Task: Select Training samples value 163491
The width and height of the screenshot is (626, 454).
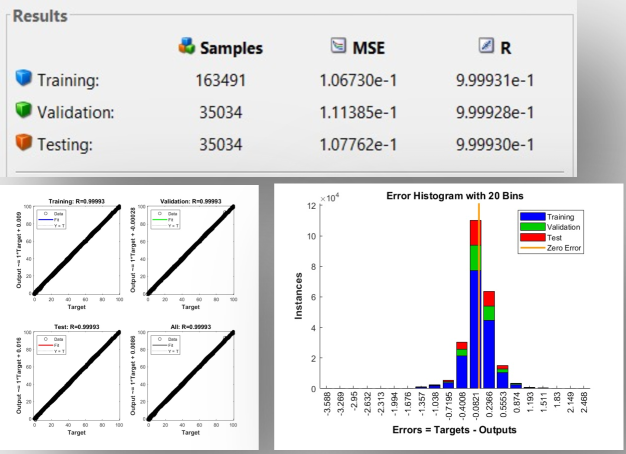Action: click(220, 81)
